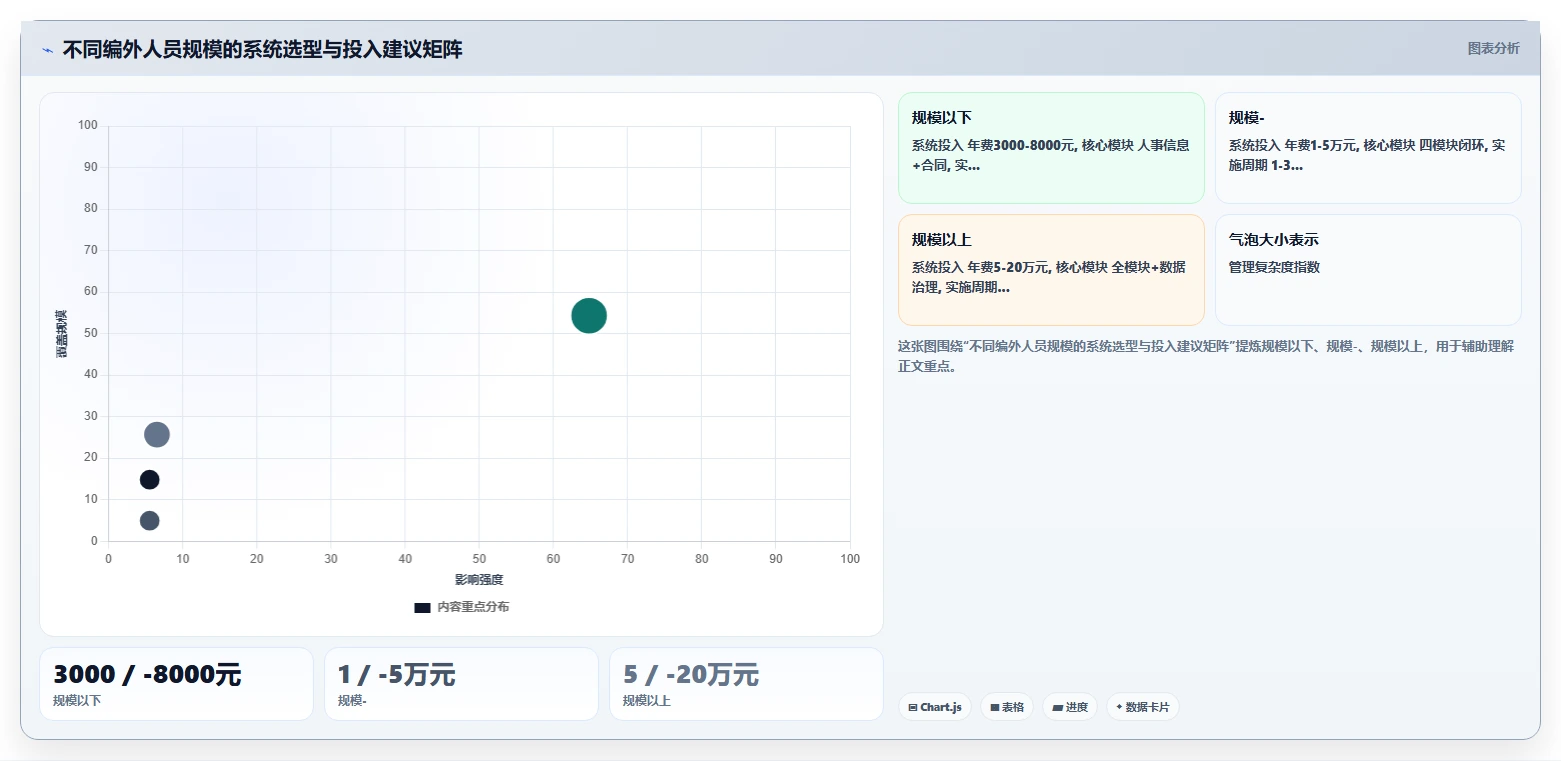Viewport: 1561px width, 761px height.
Task: Click the y-axis tick label 100
Action: click(88, 125)
